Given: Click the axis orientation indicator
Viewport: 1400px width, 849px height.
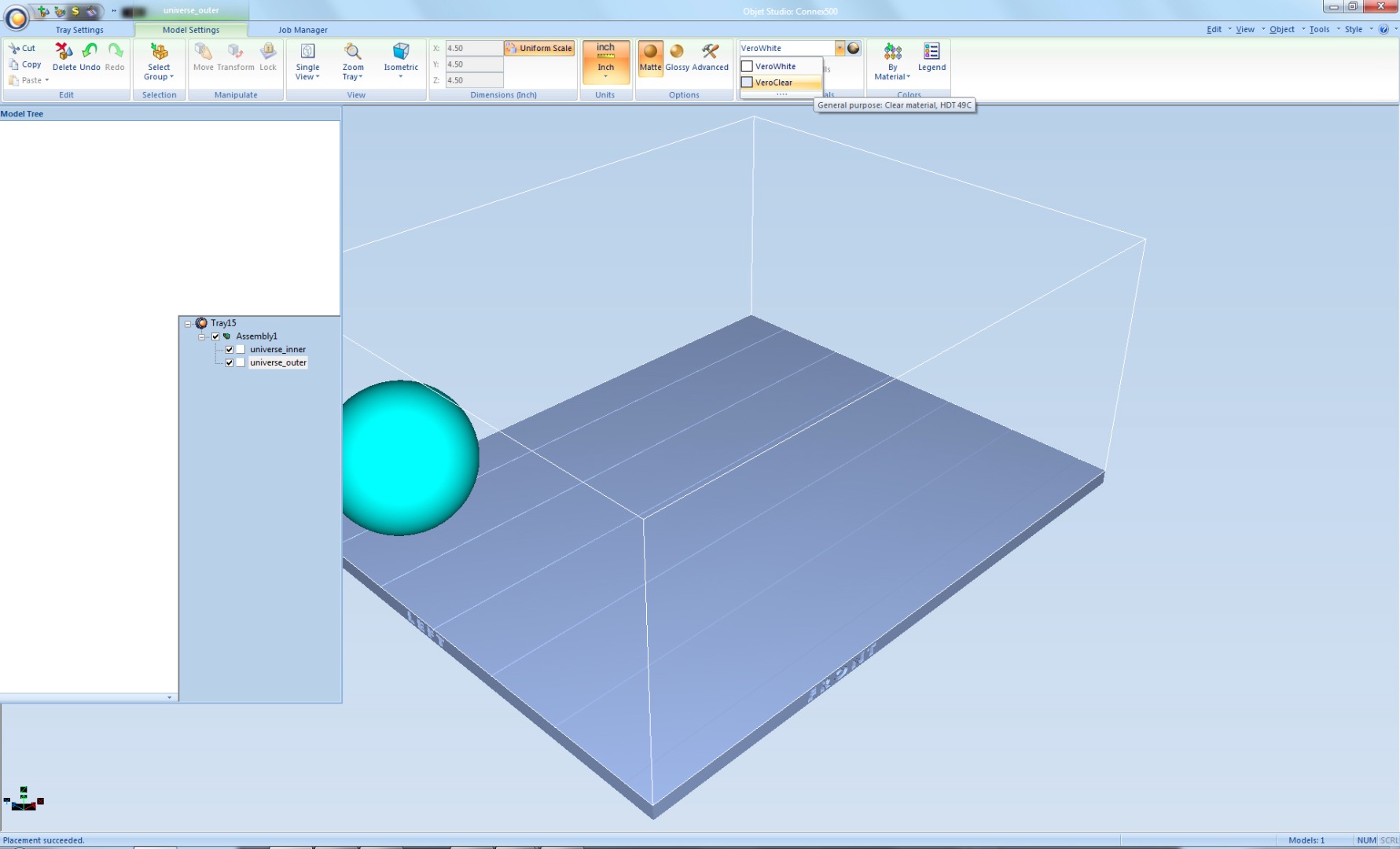Looking at the screenshot, I should 24,799.
